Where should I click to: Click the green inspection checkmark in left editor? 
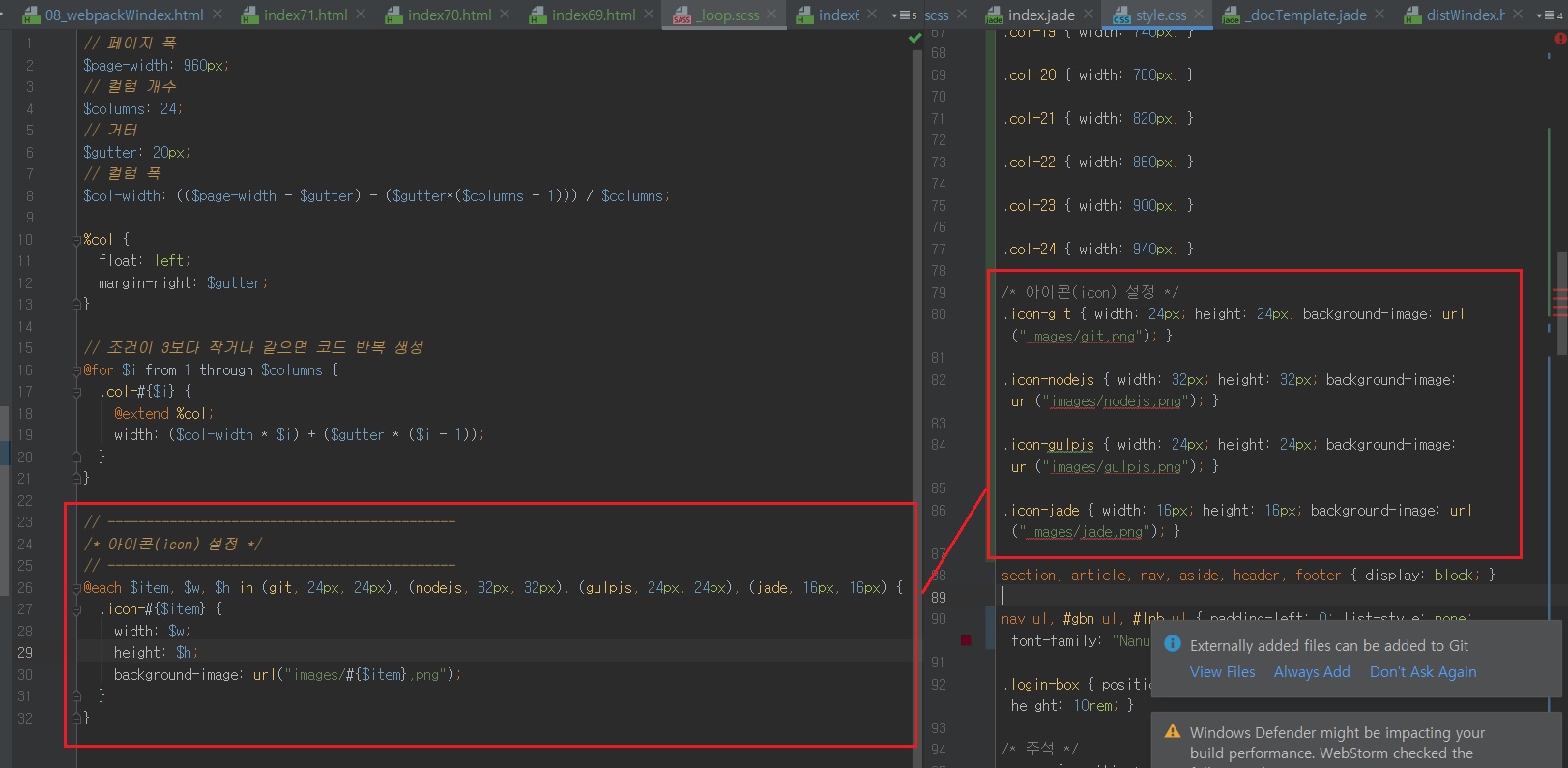[x=915, y=38]
